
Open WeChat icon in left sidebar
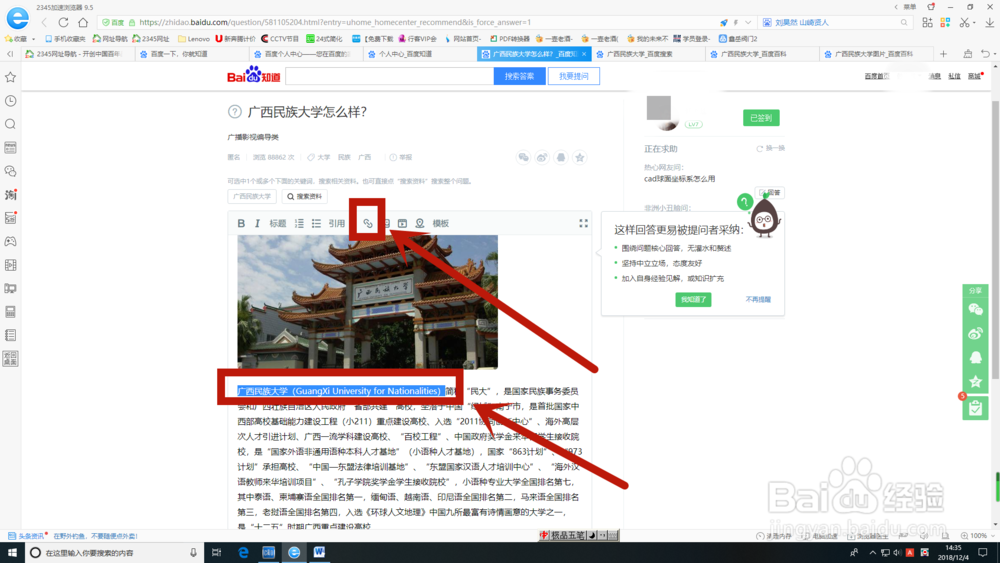click(10, 171)
